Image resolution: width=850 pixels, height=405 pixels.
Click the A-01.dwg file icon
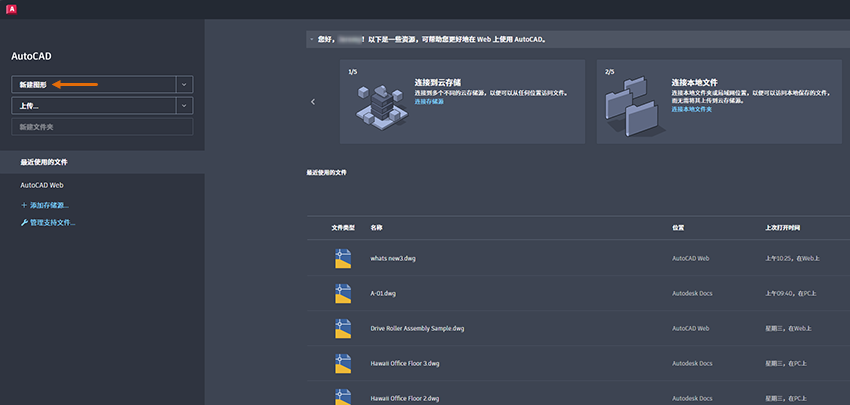[343, 293]
